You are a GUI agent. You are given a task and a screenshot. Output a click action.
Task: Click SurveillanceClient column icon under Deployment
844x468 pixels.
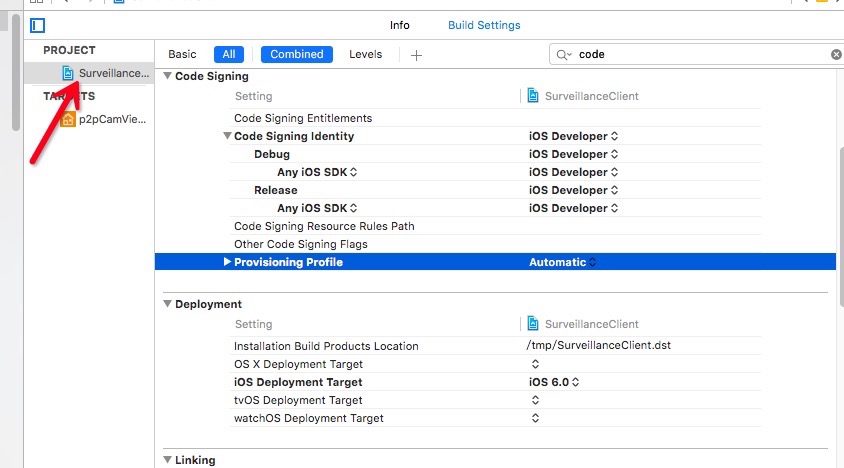tap(533, 323)
